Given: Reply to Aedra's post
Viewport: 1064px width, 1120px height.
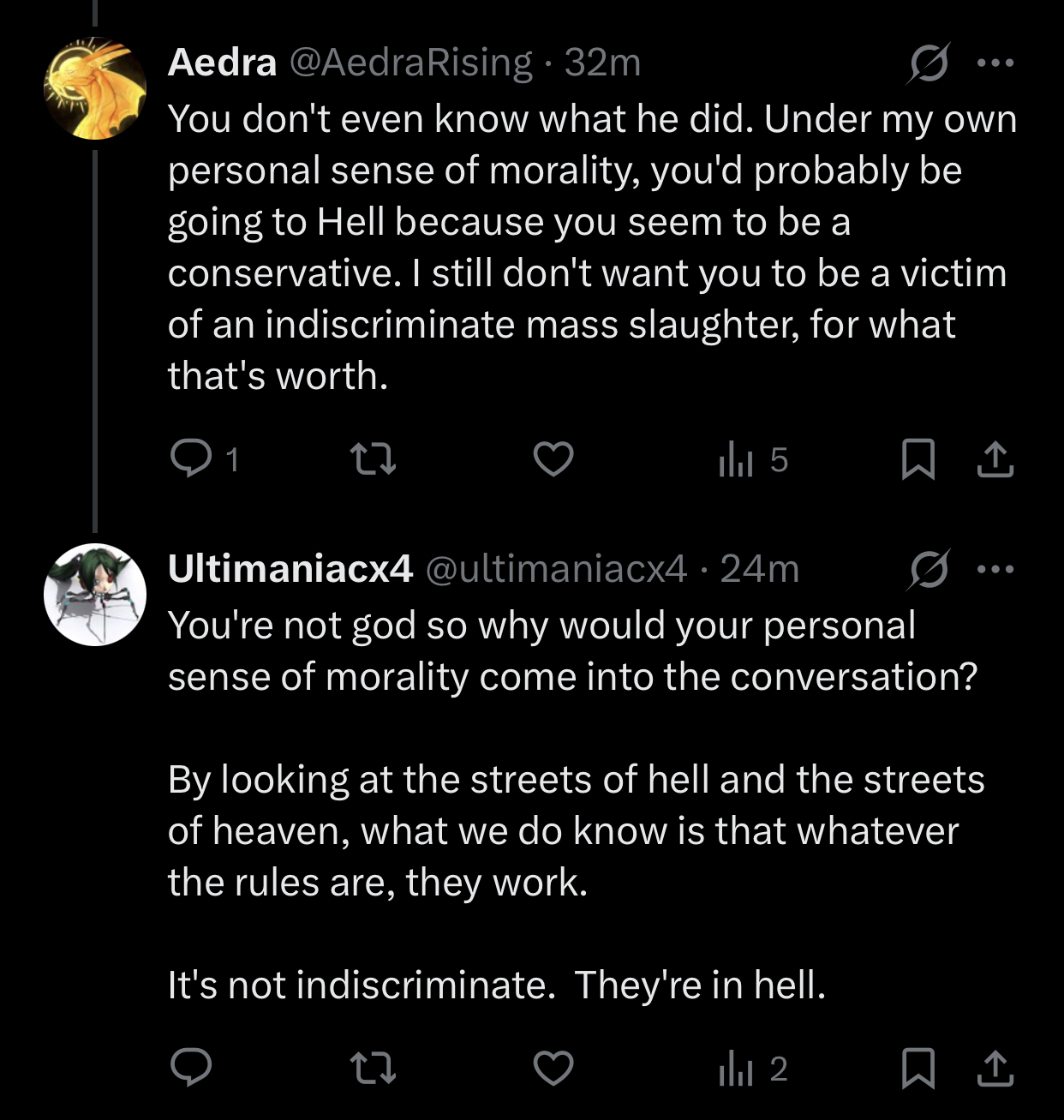Looking at the screenshot, I should [x=205, y=458].
